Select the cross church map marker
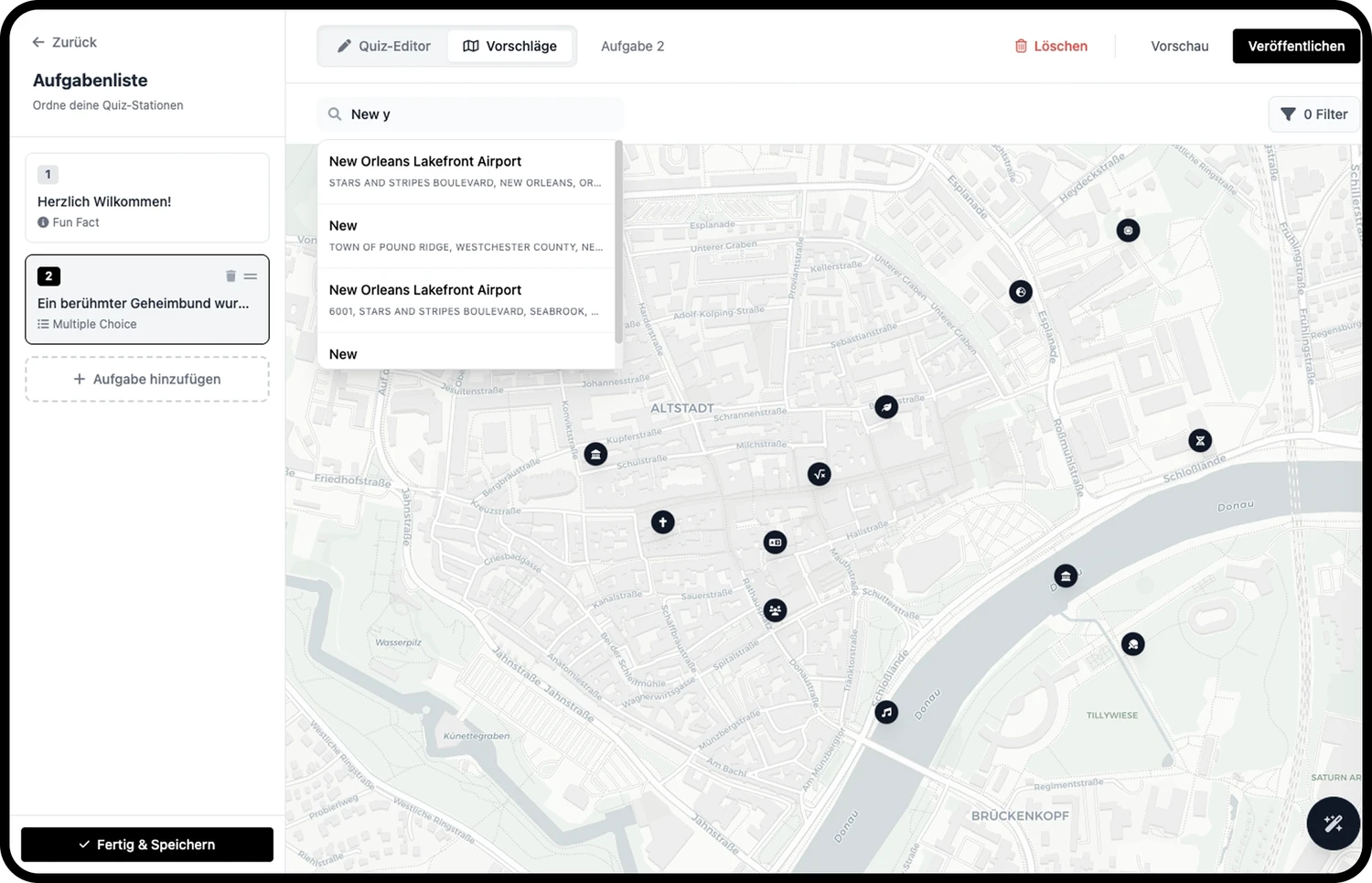 coord(663,522)
